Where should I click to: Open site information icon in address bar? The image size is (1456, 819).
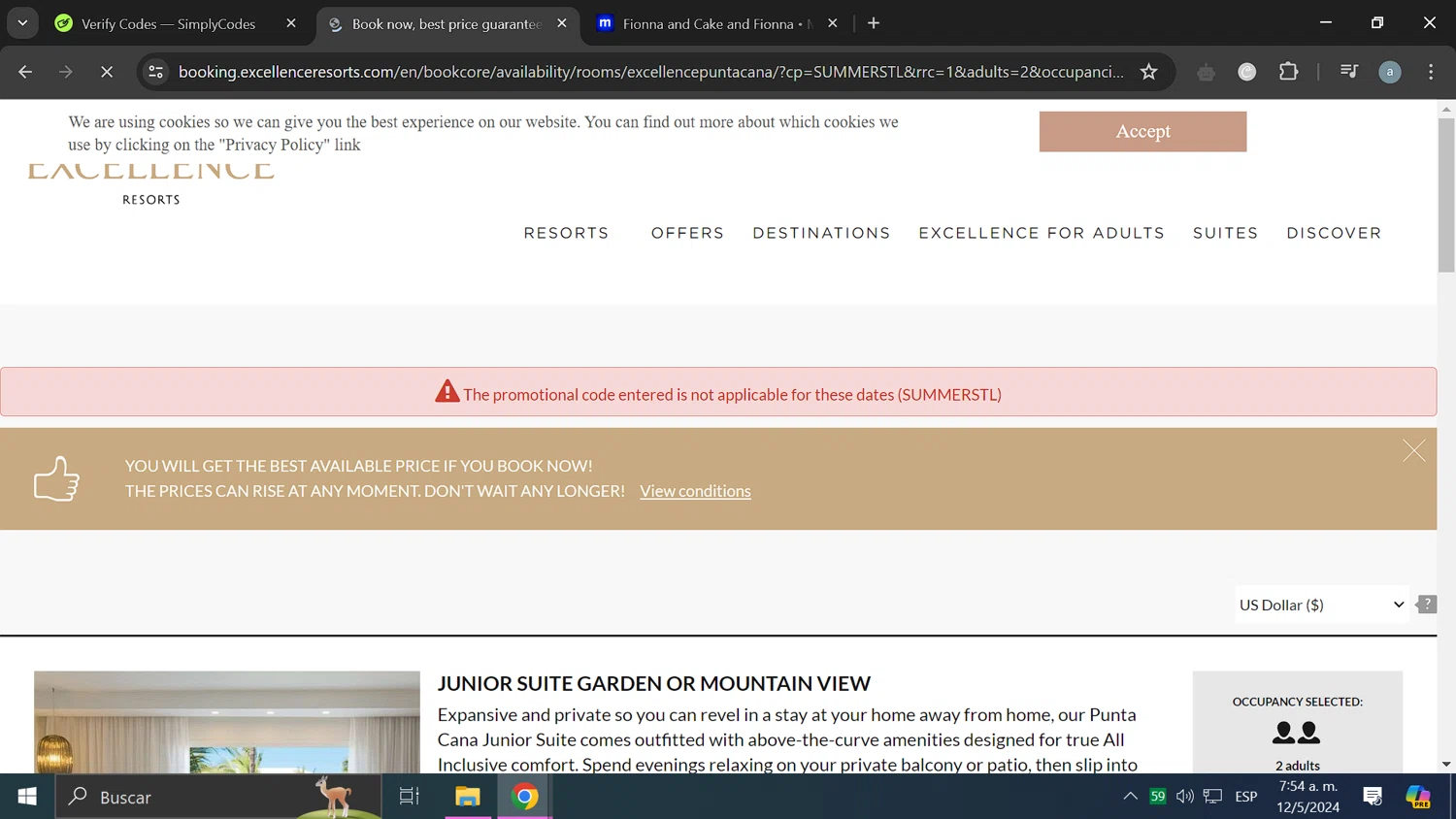[x=155, y=72]
